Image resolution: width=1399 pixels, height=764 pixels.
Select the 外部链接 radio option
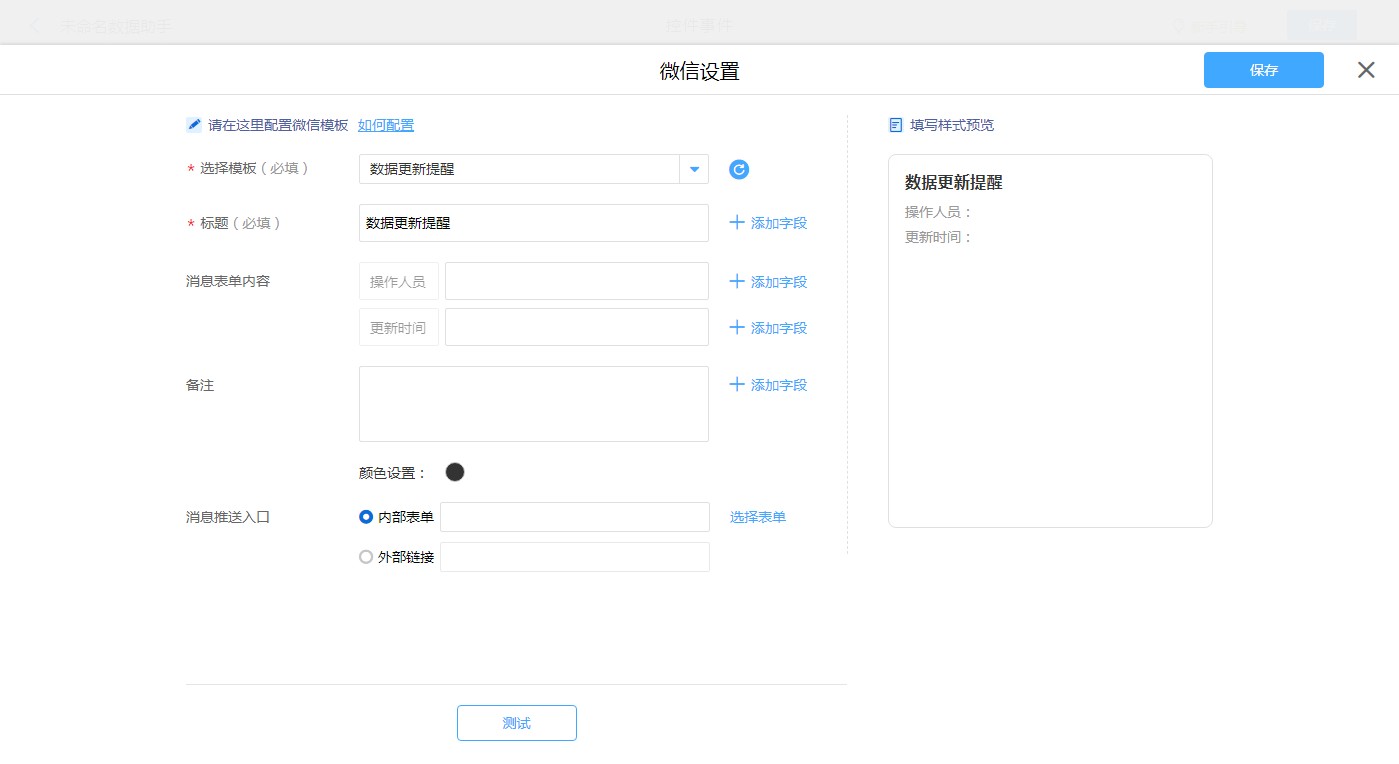366,557
